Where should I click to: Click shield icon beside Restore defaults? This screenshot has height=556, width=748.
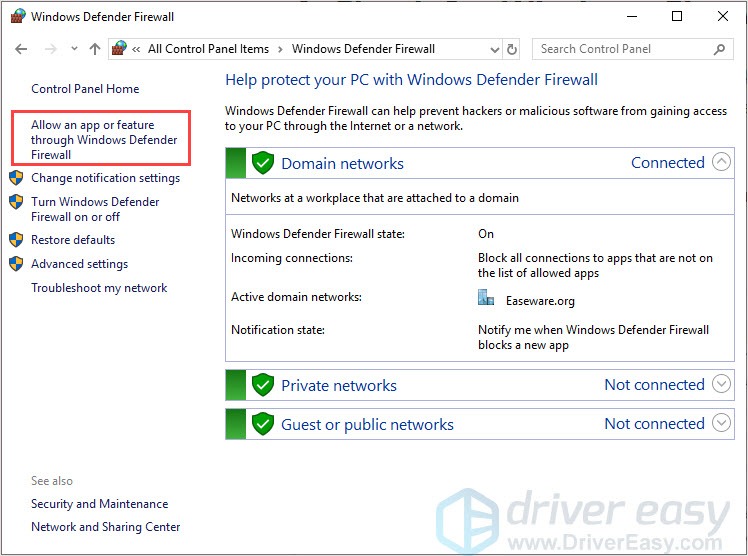[x=16, y=239]
